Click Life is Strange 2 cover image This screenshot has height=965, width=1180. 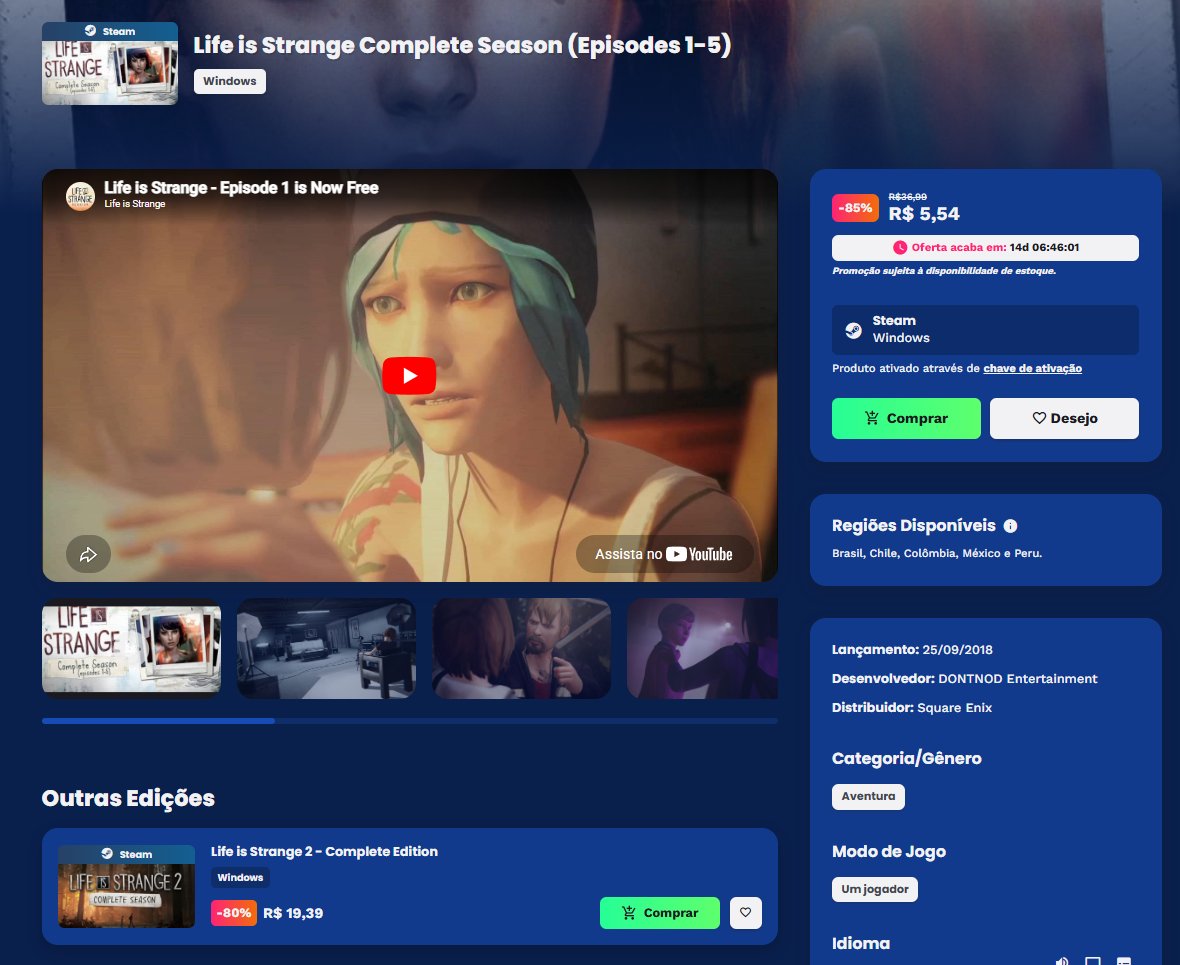point(126,886)
